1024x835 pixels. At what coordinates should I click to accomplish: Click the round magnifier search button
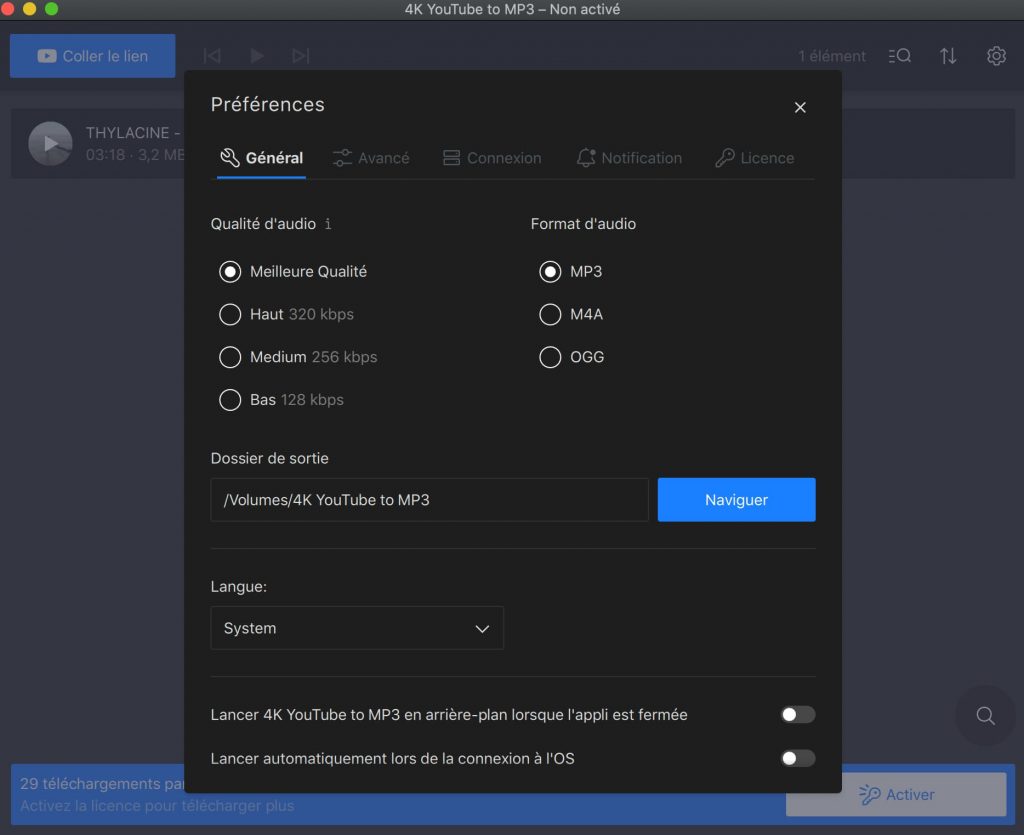tap(985, 716)
